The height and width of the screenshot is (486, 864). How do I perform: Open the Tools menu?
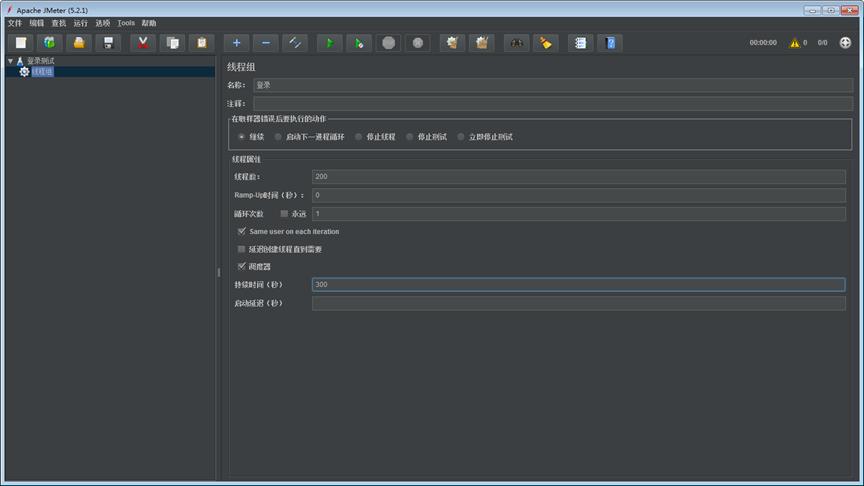pyautogui.click(x=126, y=23)
